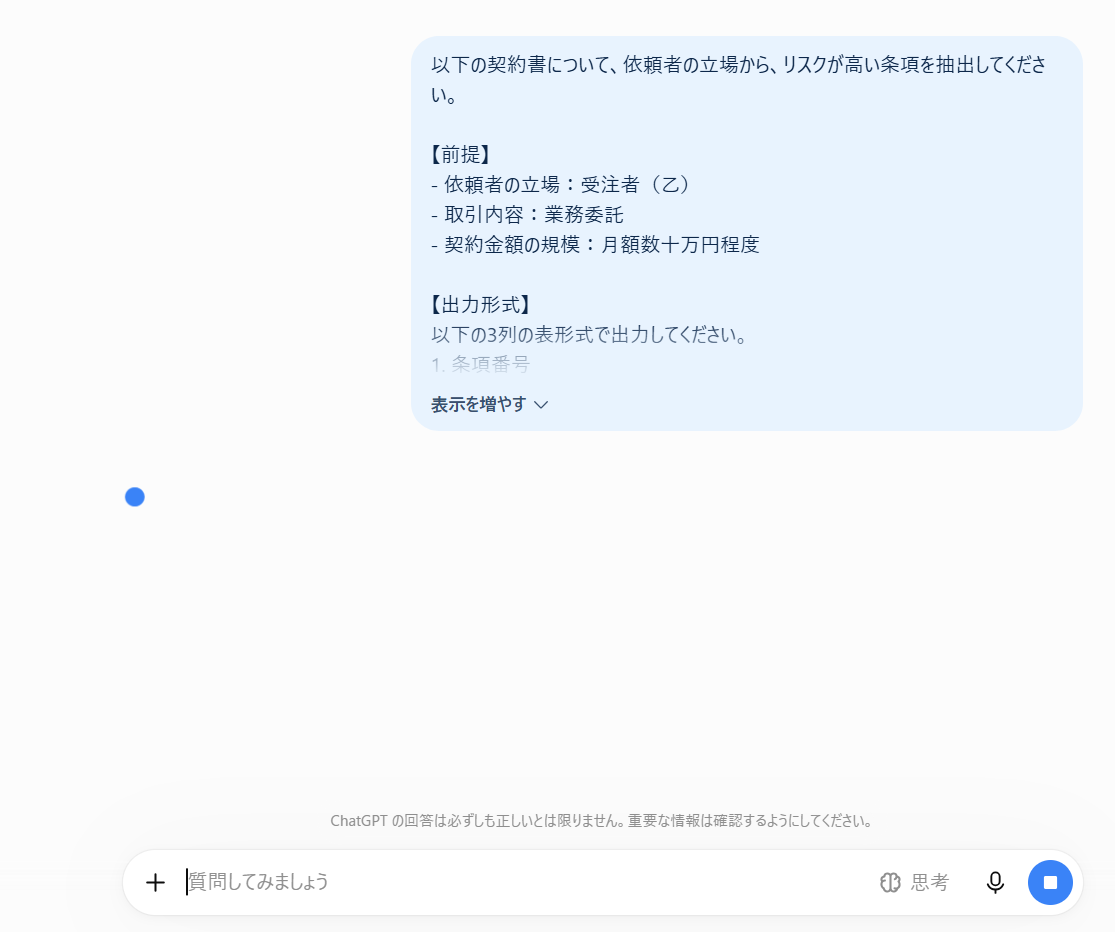Click the 【出力形式】 heading text
The width and height of the screenshot is (1115, 932).
(x=481, y=305)
